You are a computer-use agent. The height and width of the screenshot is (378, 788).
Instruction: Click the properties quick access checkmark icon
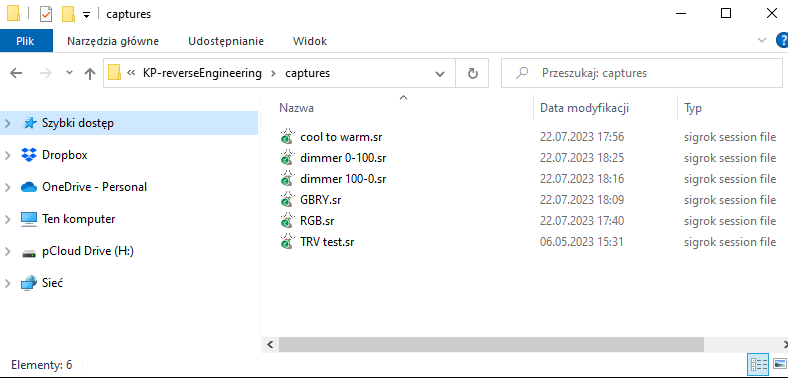click(x=46, y=14)
